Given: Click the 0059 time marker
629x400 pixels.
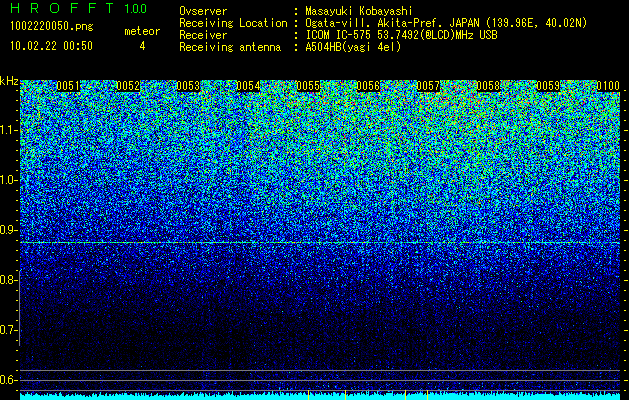Looking at the screenshot, I should coord(548,86).
